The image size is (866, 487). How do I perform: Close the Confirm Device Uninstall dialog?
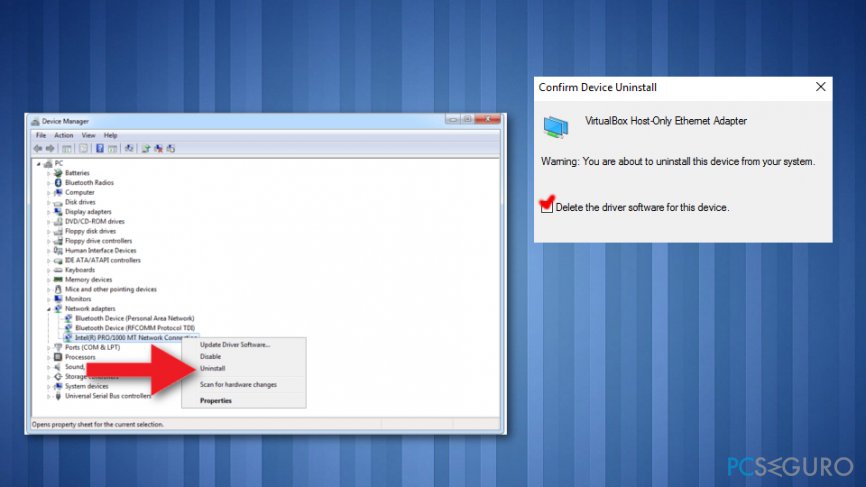pos(821,87)
